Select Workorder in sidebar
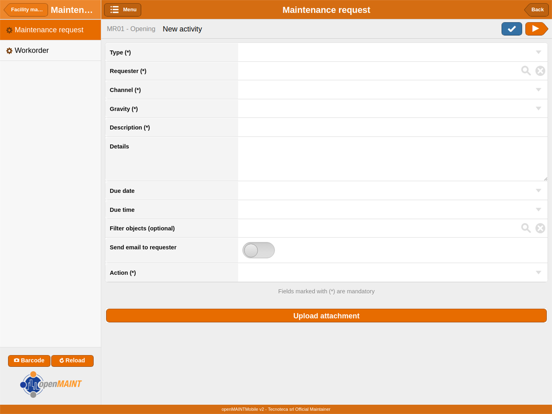 (50, 50)
